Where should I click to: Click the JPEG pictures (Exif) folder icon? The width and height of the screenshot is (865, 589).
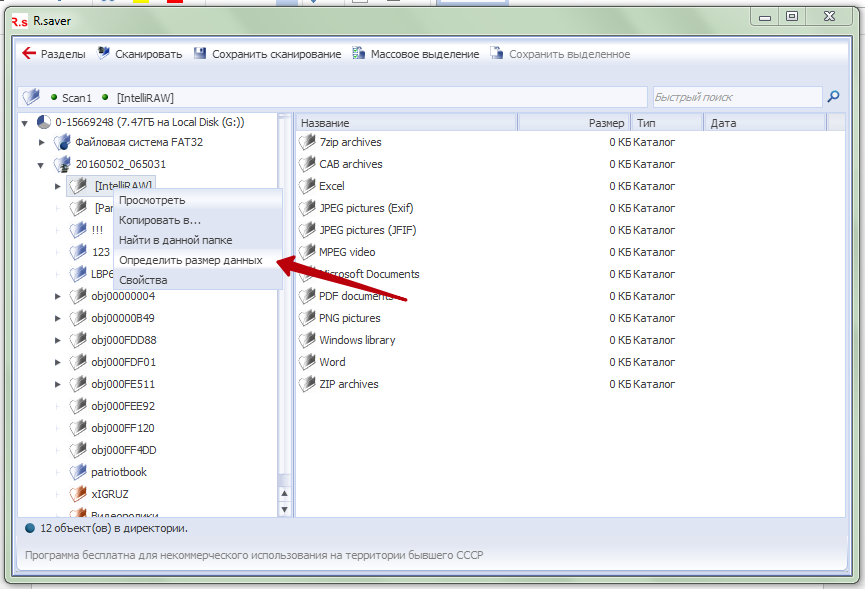click(307, 208)
